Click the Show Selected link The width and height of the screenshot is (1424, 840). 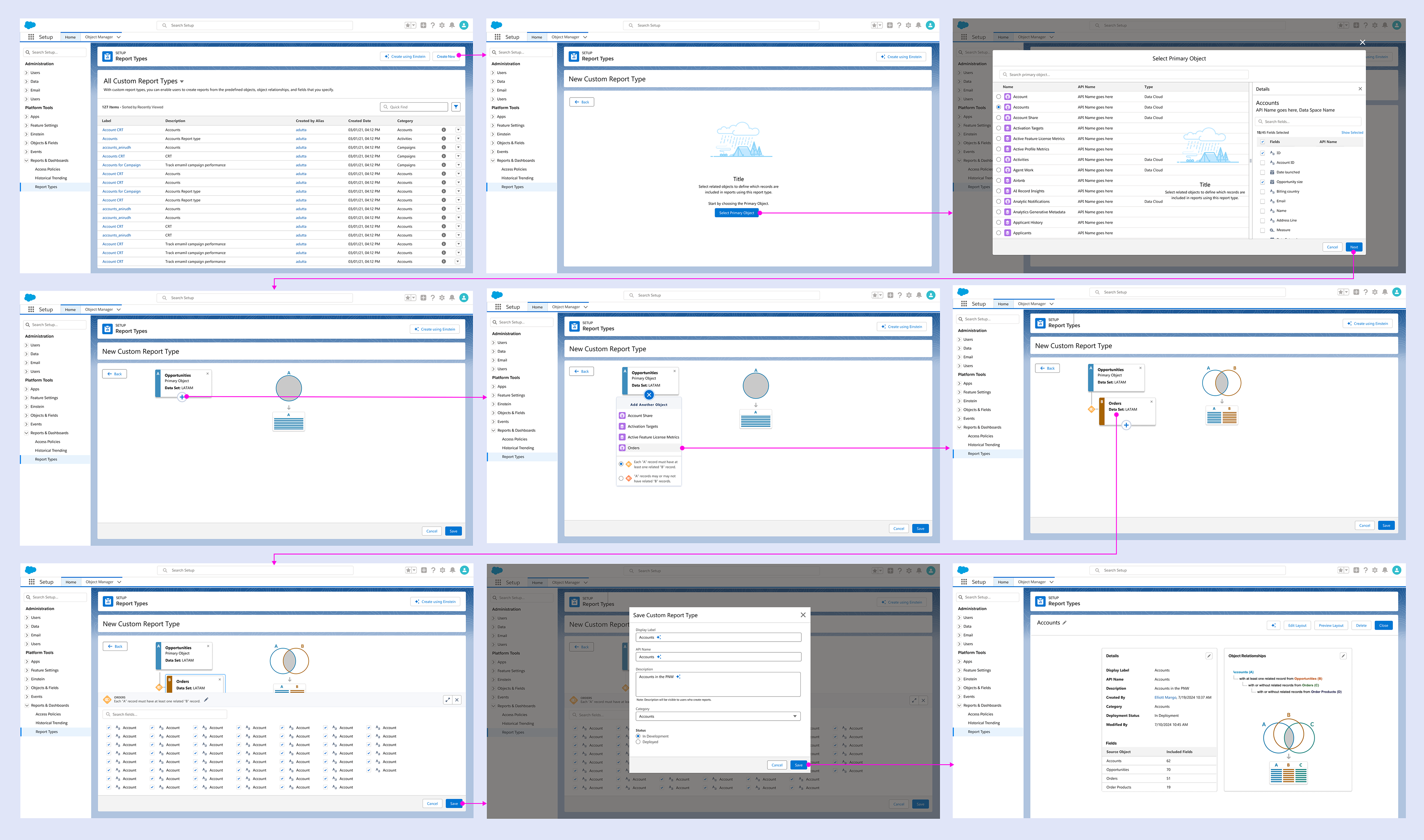click(x=1352, y=132)
